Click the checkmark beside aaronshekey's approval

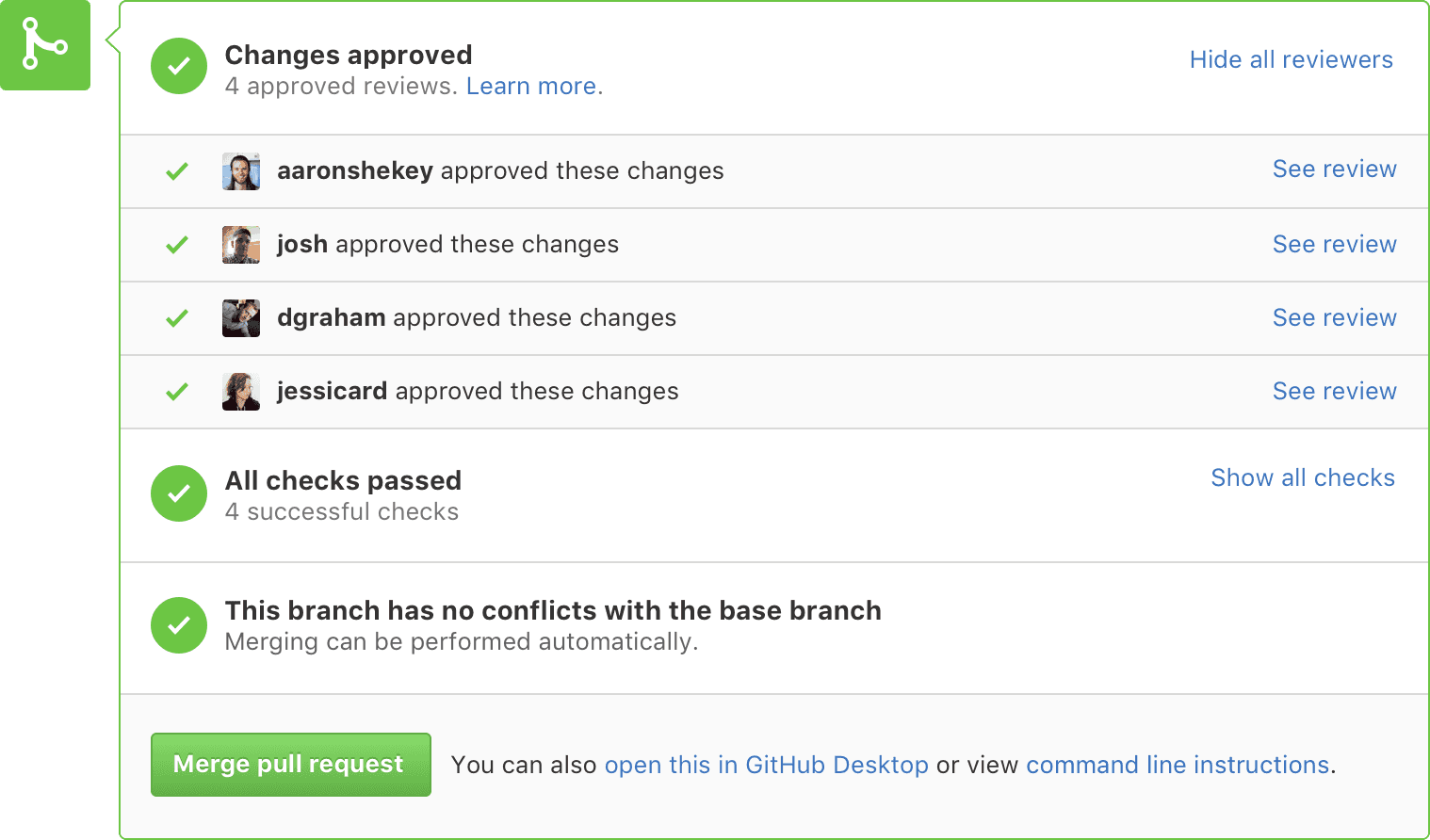point(176,171)
